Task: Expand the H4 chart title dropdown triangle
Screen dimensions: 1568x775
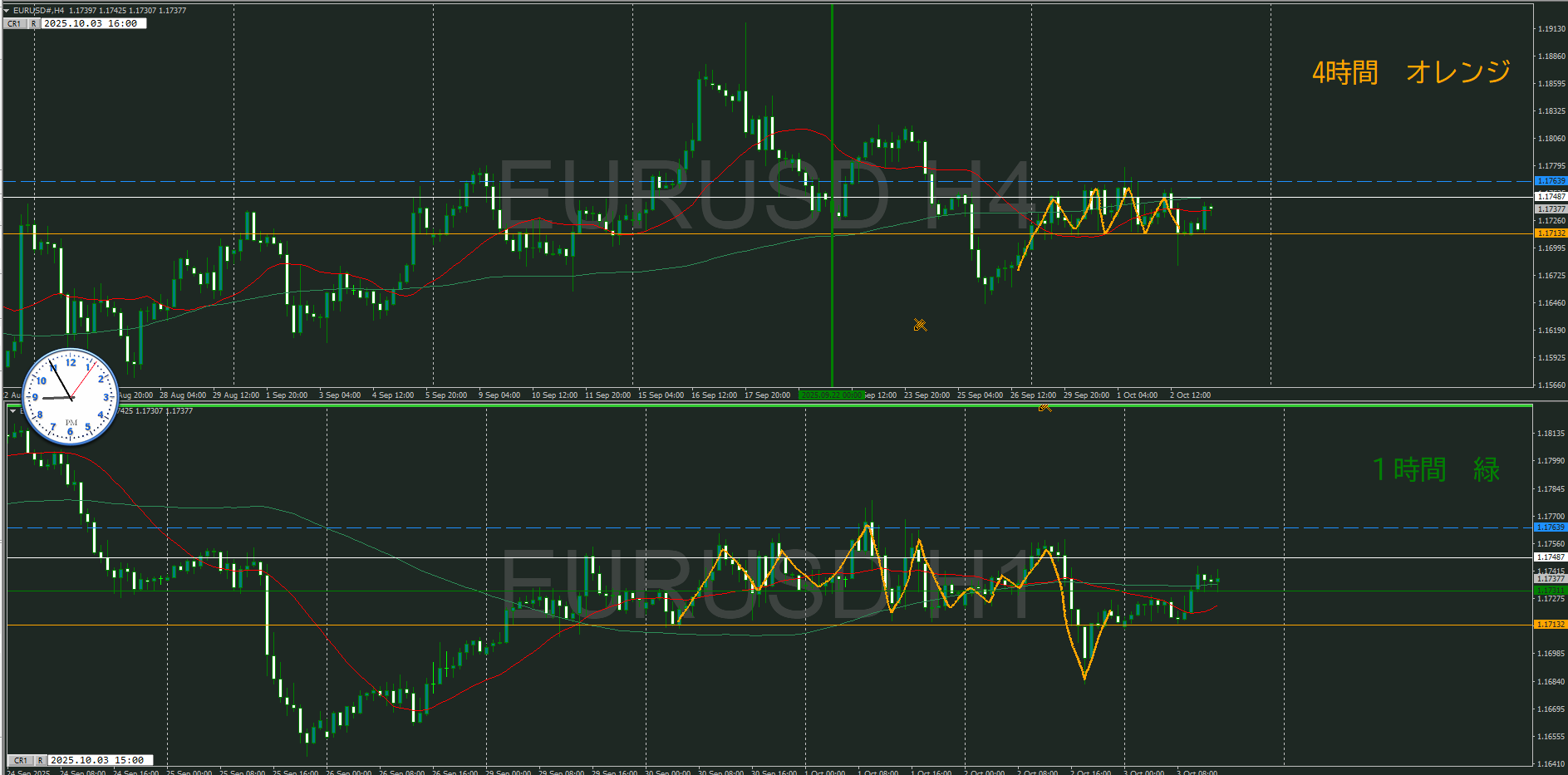Action: pos(7,11)
